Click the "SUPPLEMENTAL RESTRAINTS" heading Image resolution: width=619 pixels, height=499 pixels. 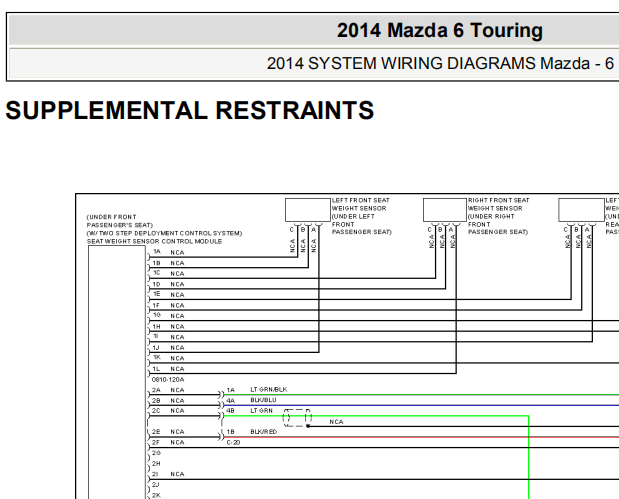click(x=189, y=110)
